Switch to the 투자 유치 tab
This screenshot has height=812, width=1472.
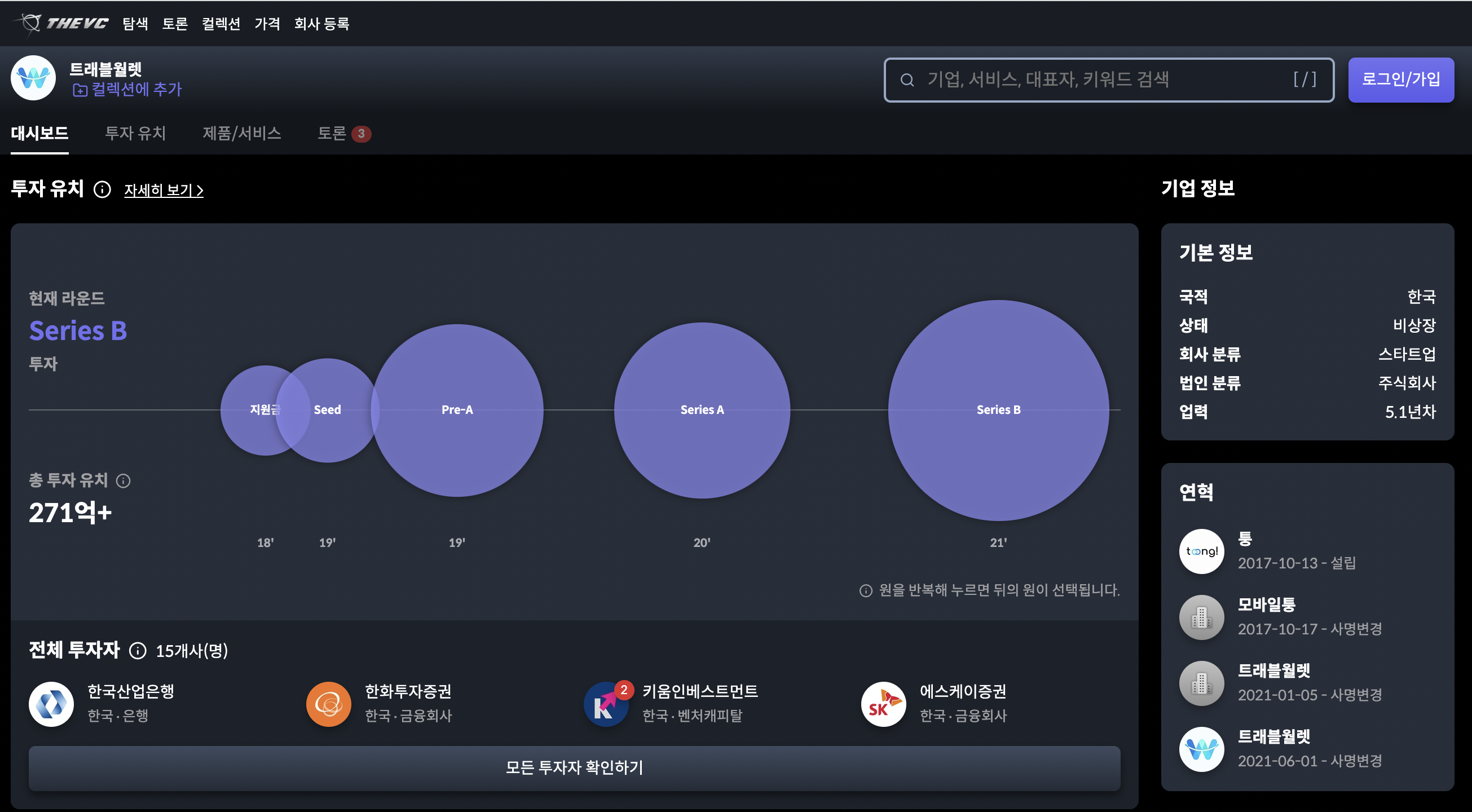pos(135,134)
